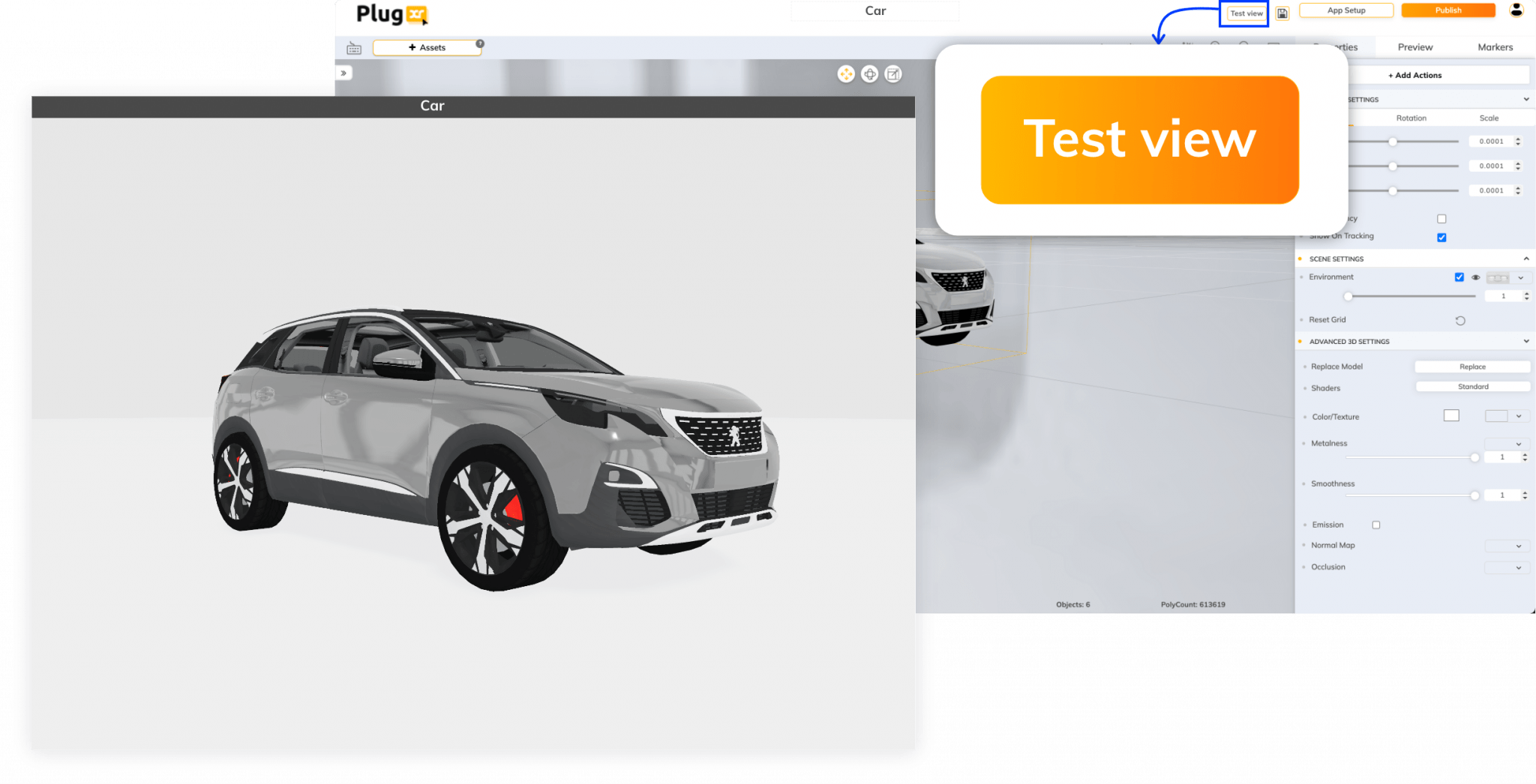Click the Car title field at top
This screenshot has height=784, width=1536.
[874, 10]
